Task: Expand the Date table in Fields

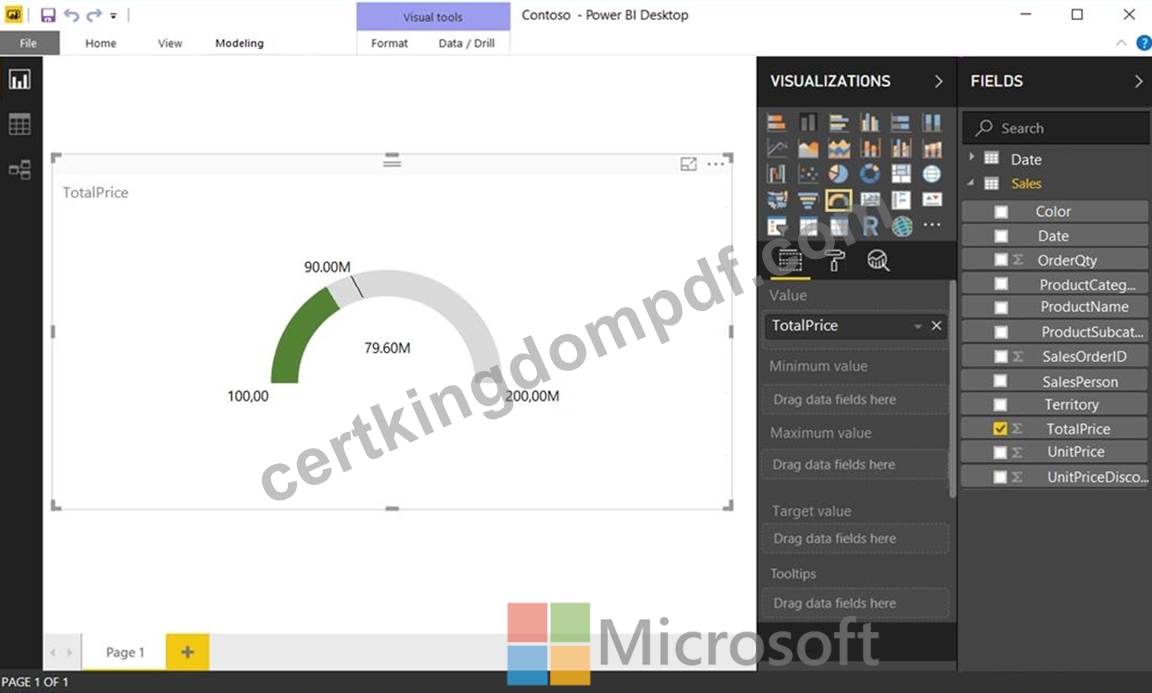Action: [972, 157]
